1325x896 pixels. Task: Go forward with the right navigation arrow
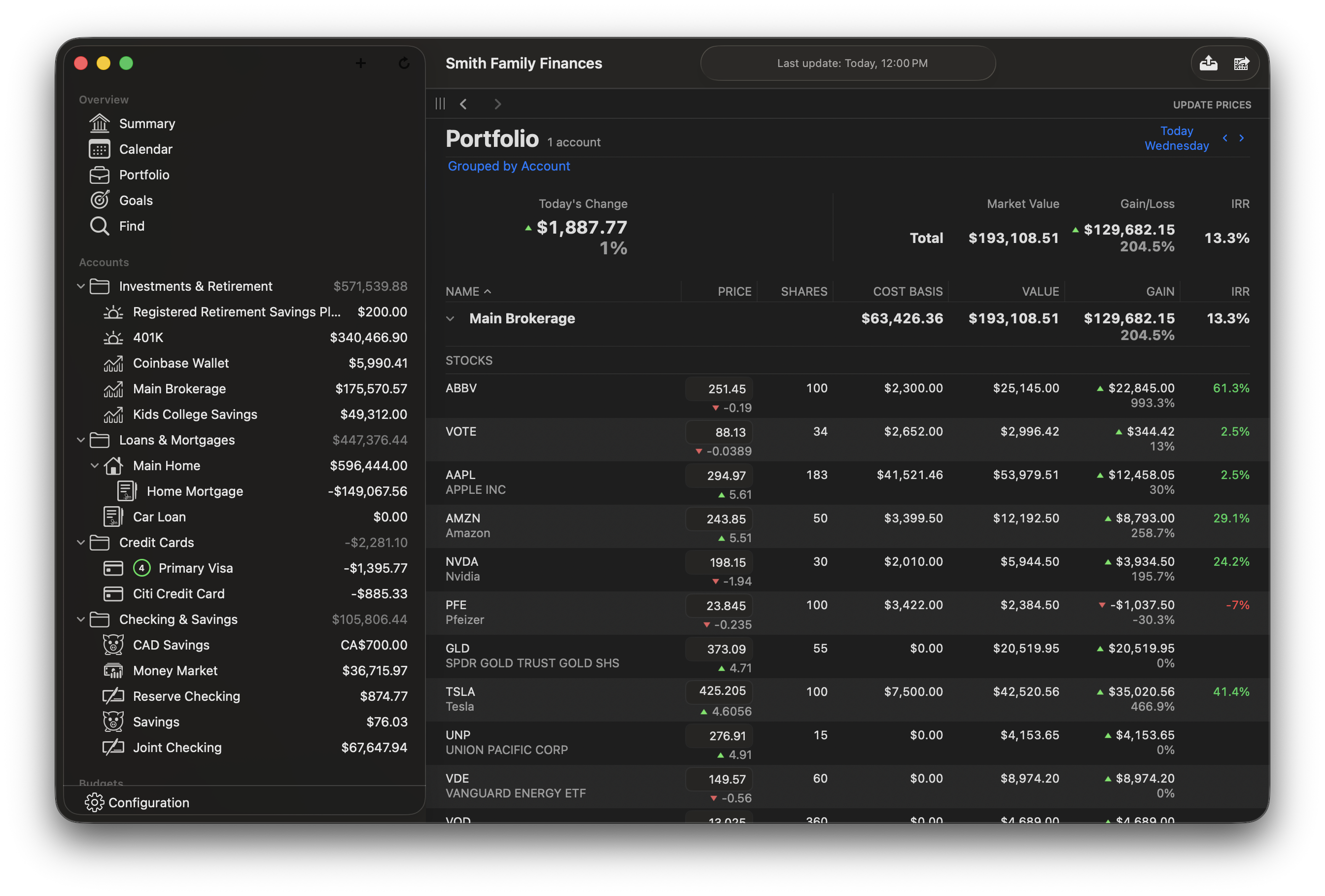click(x=497, y=103)
